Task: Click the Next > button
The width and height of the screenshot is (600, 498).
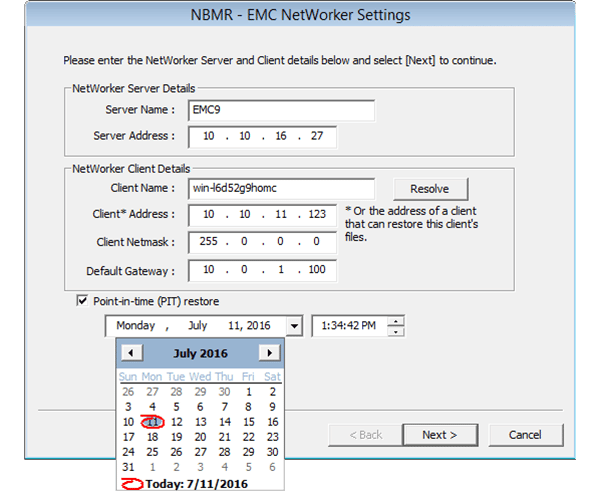Action: click(440, 435)
